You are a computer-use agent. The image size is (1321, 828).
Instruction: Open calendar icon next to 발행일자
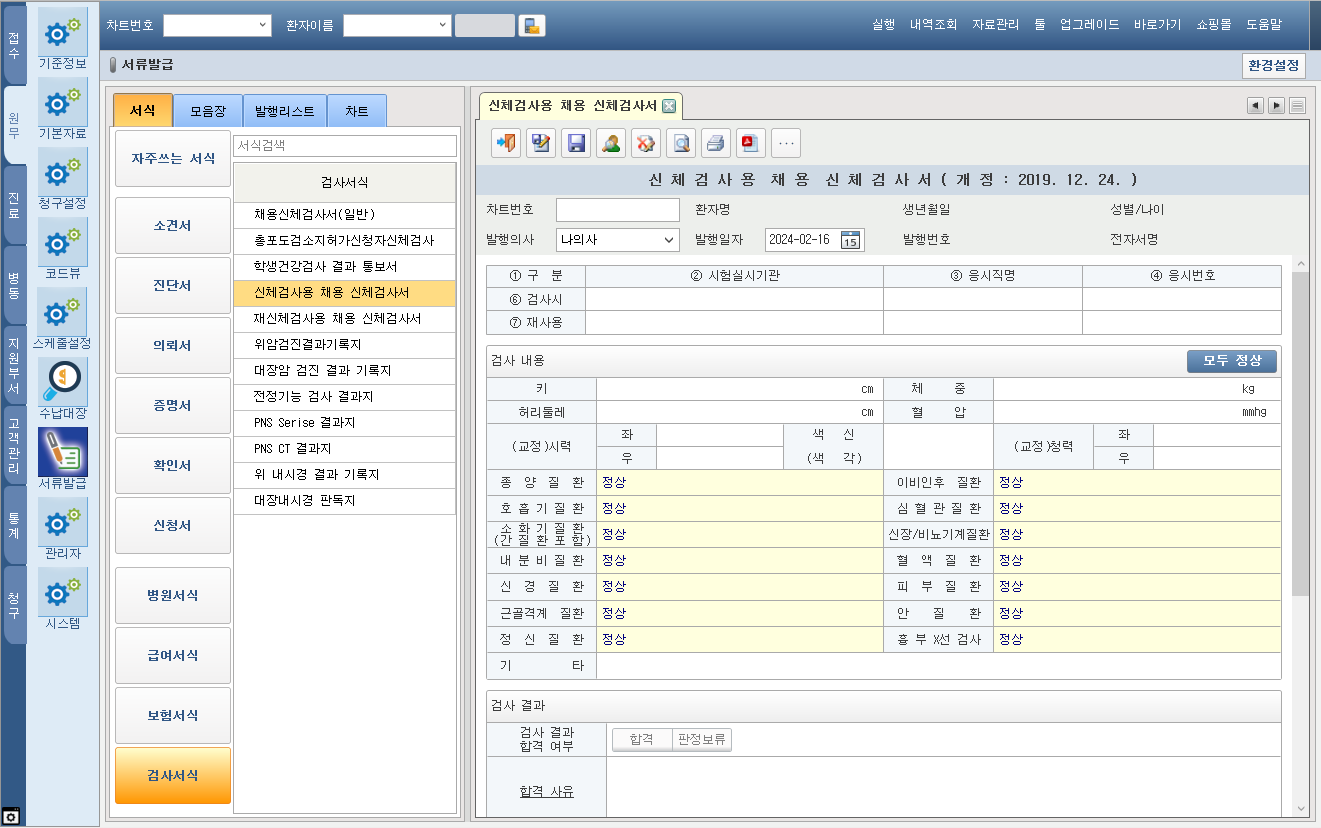850,240
